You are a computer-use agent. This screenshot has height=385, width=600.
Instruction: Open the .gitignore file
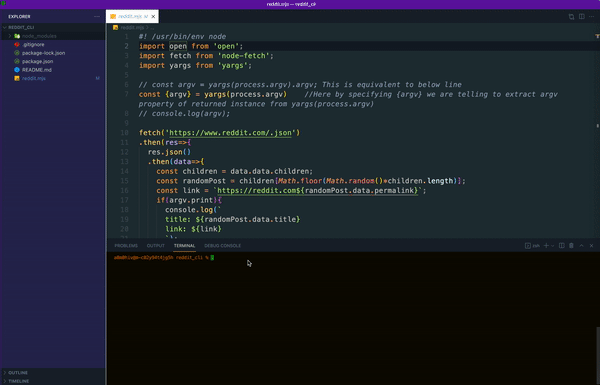(x=33, y=44)
